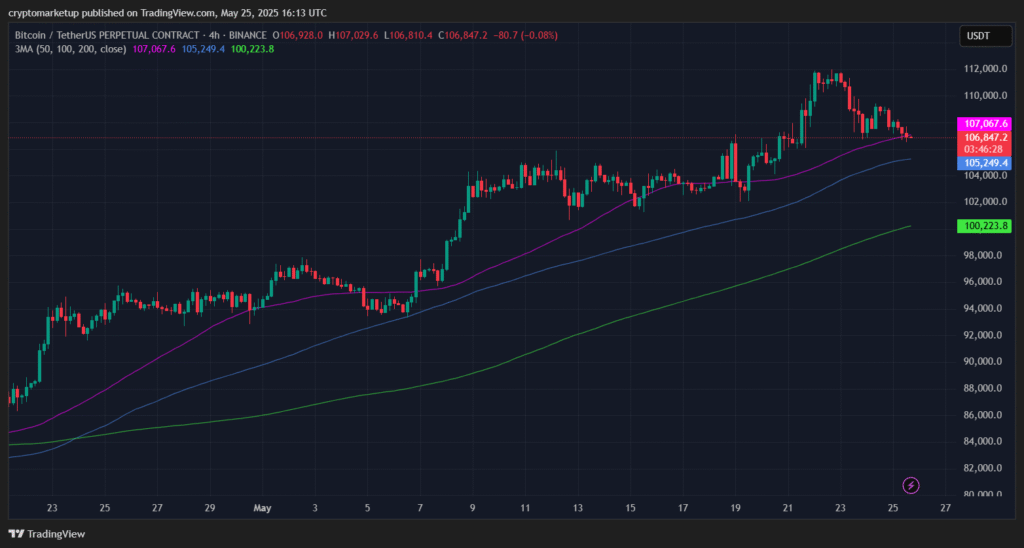Click the 9 date on the time axis

(472, 508)
